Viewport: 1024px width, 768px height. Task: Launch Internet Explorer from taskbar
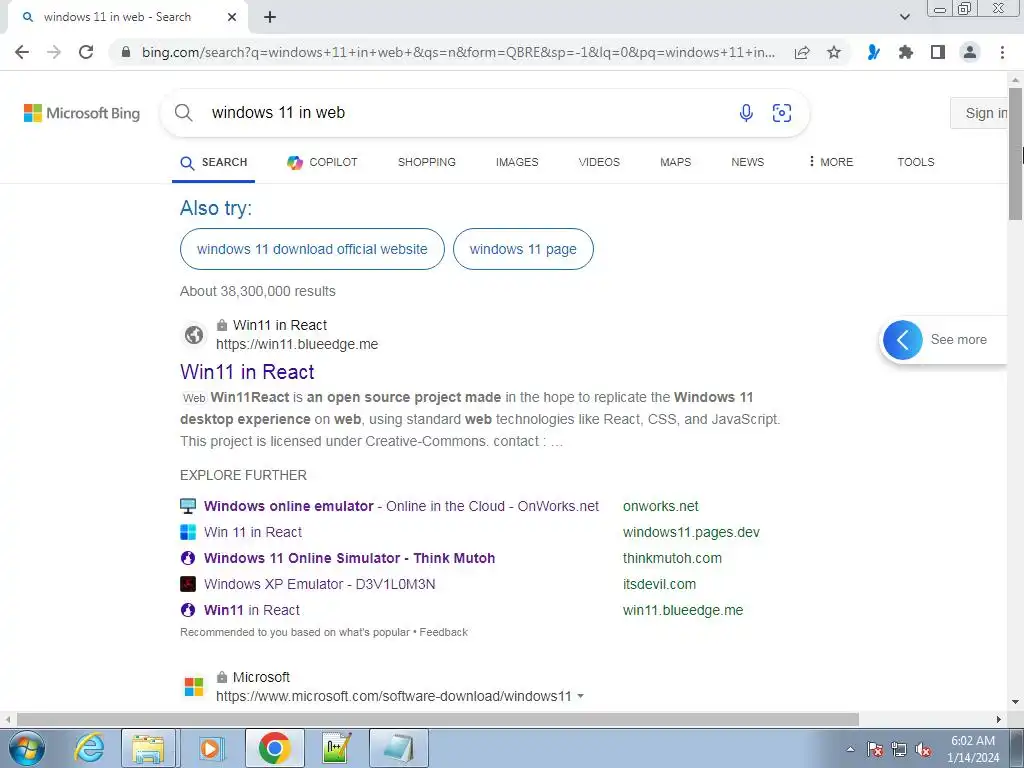pyautogui.click(x=89, y=748)
